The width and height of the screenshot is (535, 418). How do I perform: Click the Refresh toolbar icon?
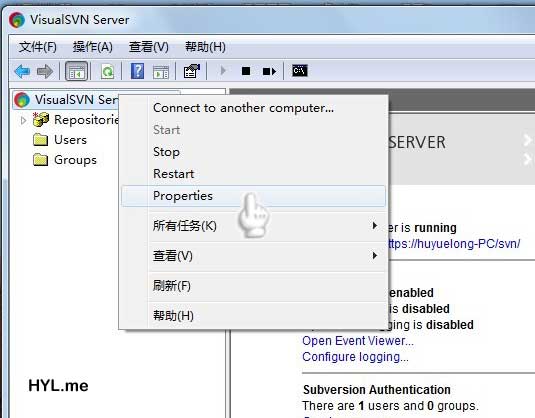(x=107, y=71)
